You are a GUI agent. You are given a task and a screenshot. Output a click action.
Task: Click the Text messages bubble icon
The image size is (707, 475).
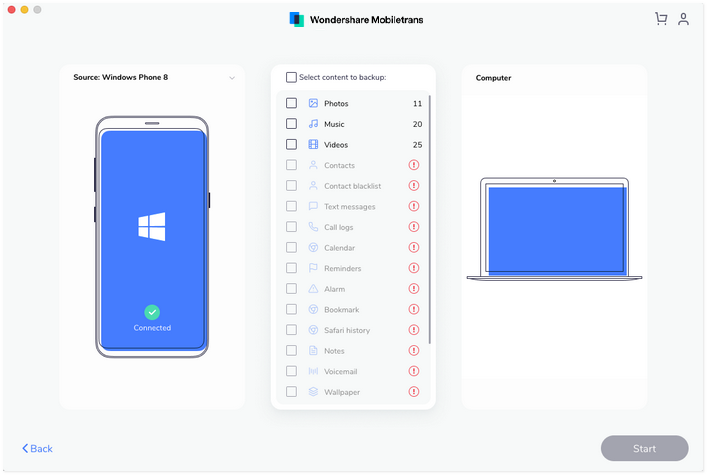(x=313, y=206)
